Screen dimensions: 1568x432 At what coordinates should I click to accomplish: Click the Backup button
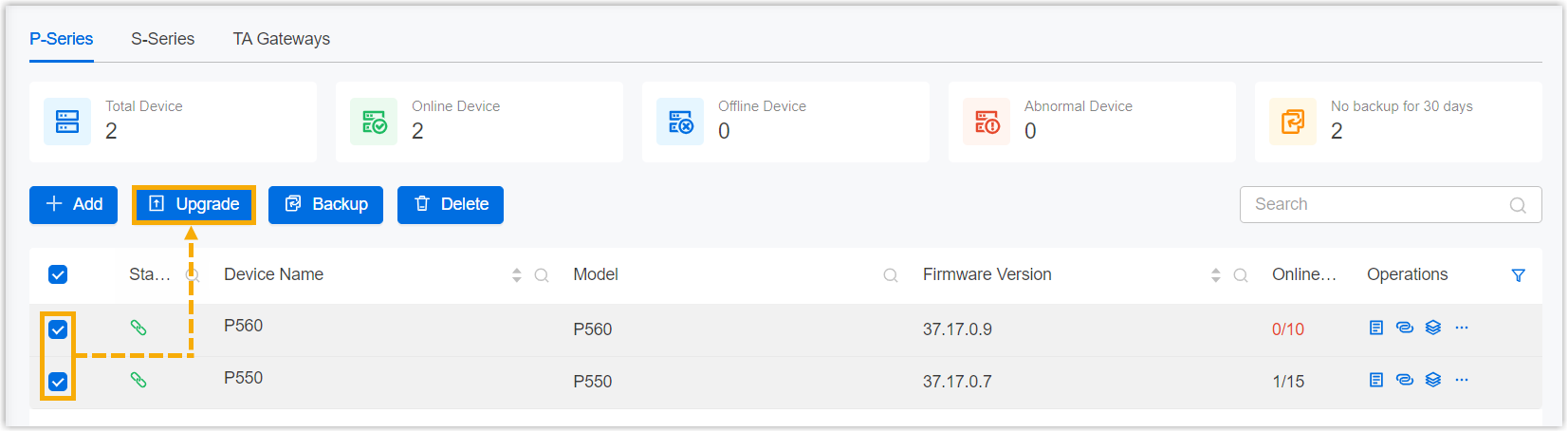pos(325,204)
